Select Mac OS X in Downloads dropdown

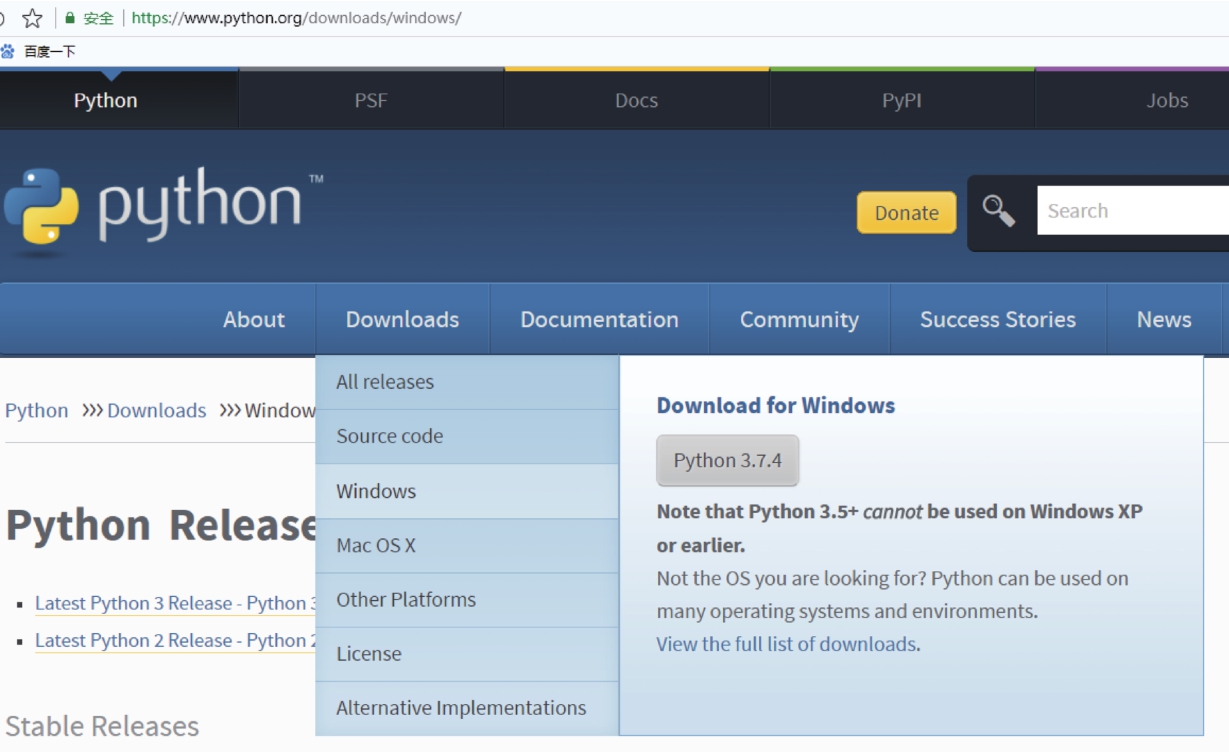coord(467,545)
